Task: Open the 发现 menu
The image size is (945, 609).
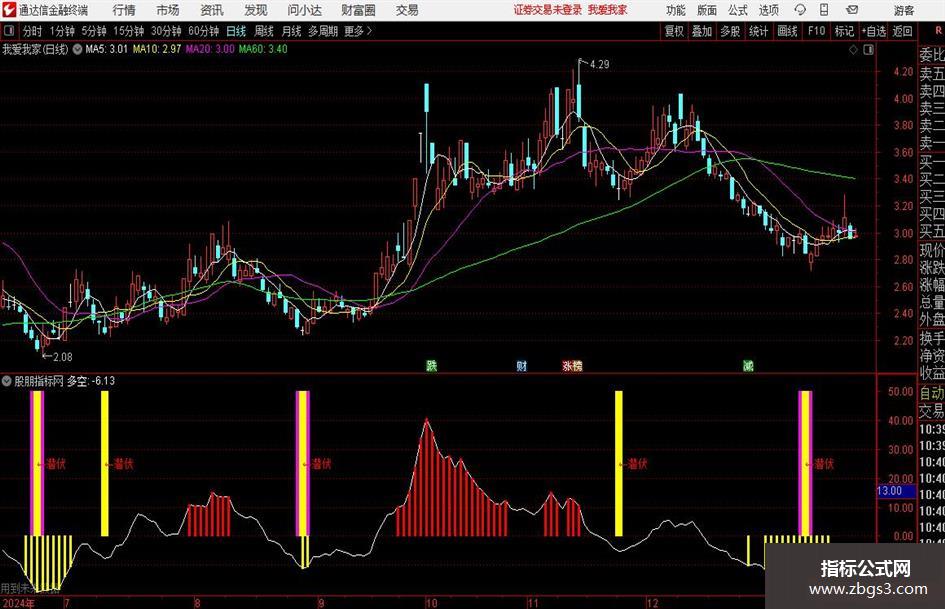Action: click(256, 10)
